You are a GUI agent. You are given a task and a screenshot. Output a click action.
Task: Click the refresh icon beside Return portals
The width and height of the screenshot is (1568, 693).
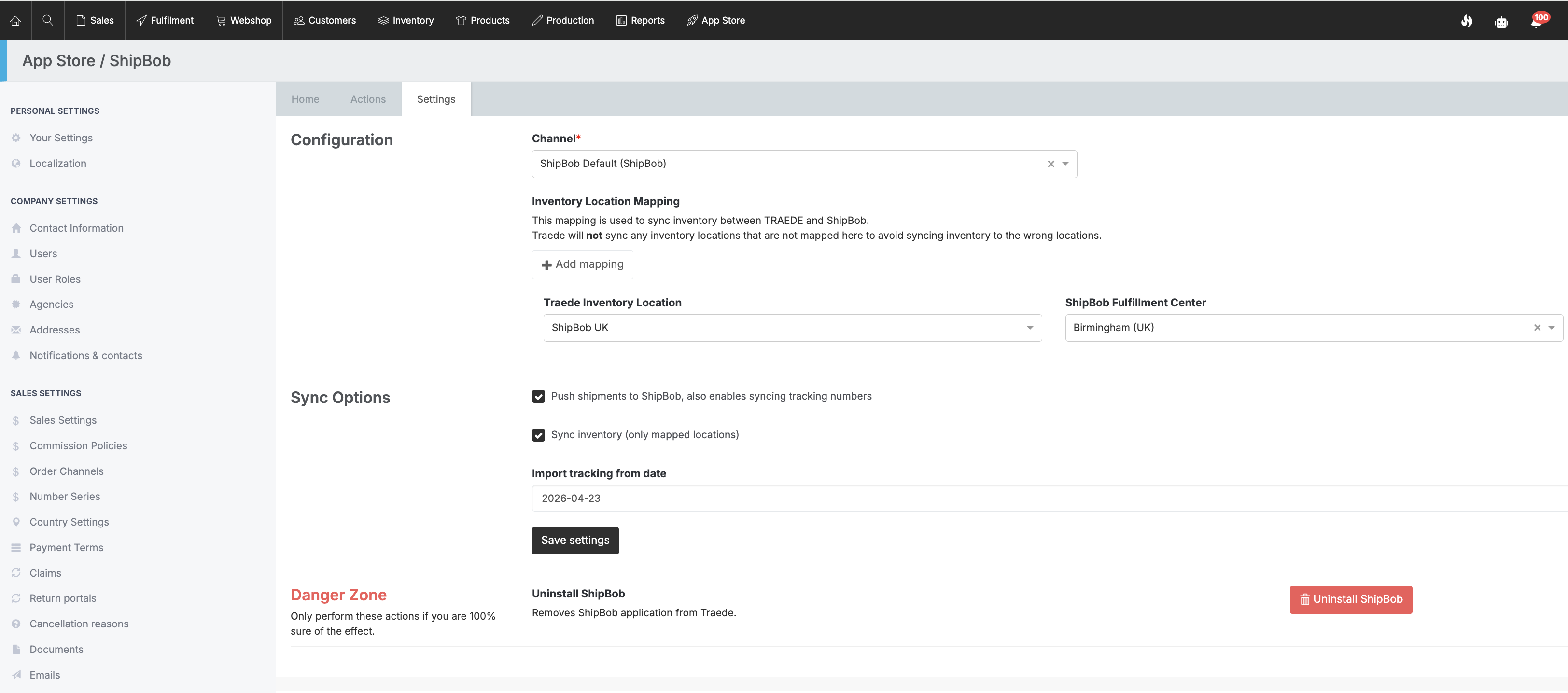(16, 598)
